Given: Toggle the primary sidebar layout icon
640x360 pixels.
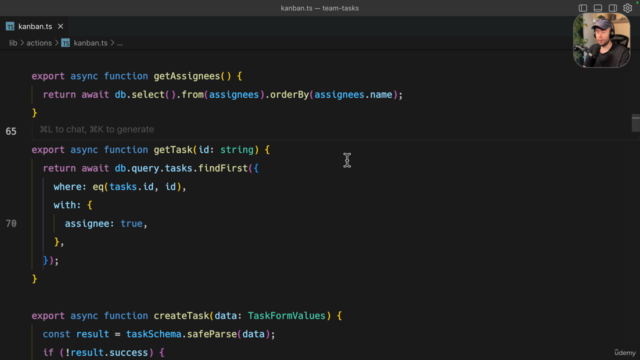Looking at the screenshot, I should coord(582,8).
